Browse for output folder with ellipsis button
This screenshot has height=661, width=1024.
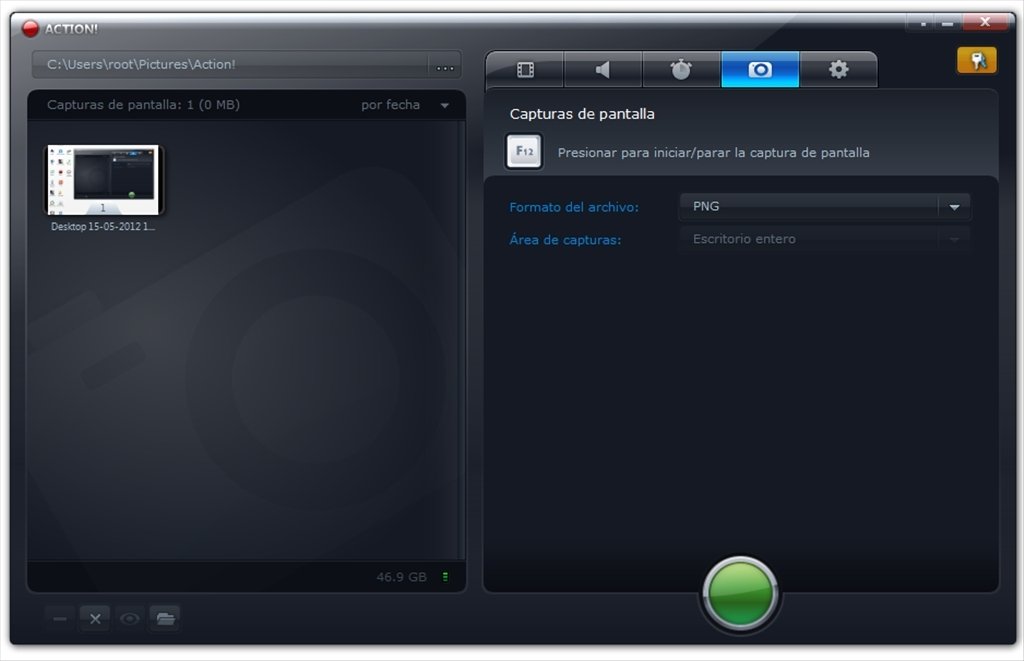(x=445, y=66)
